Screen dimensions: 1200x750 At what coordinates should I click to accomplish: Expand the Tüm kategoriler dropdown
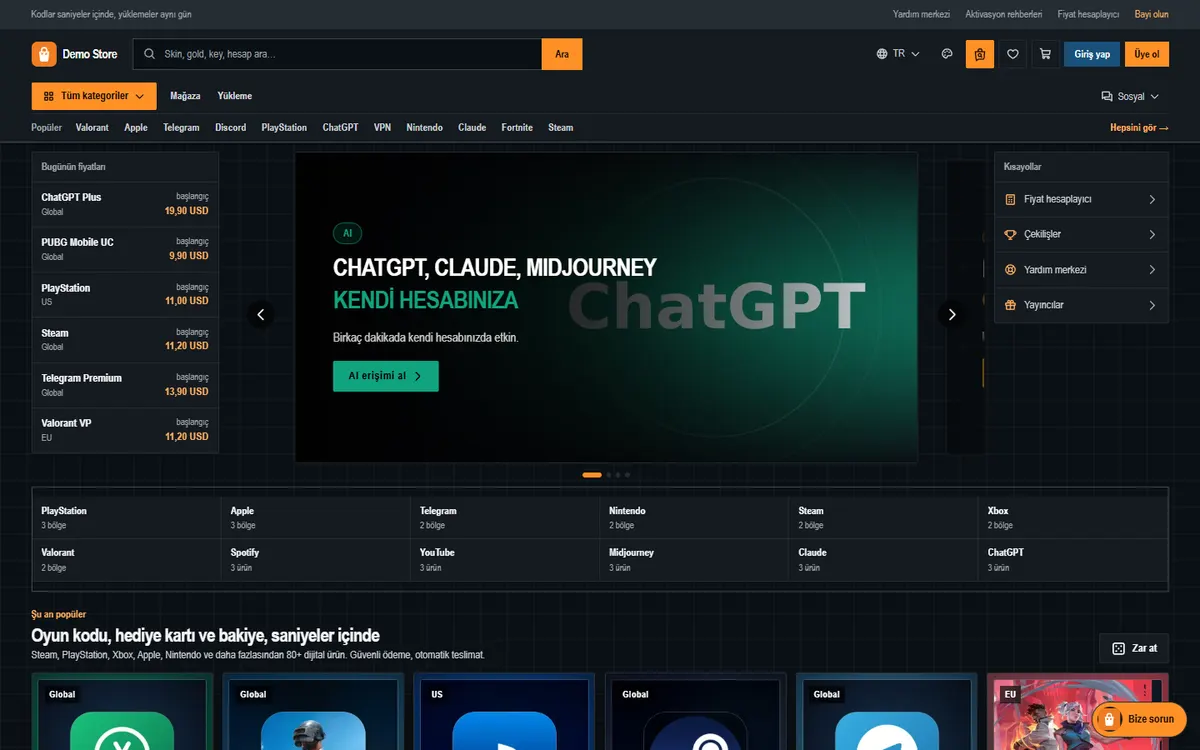(94, 96)
